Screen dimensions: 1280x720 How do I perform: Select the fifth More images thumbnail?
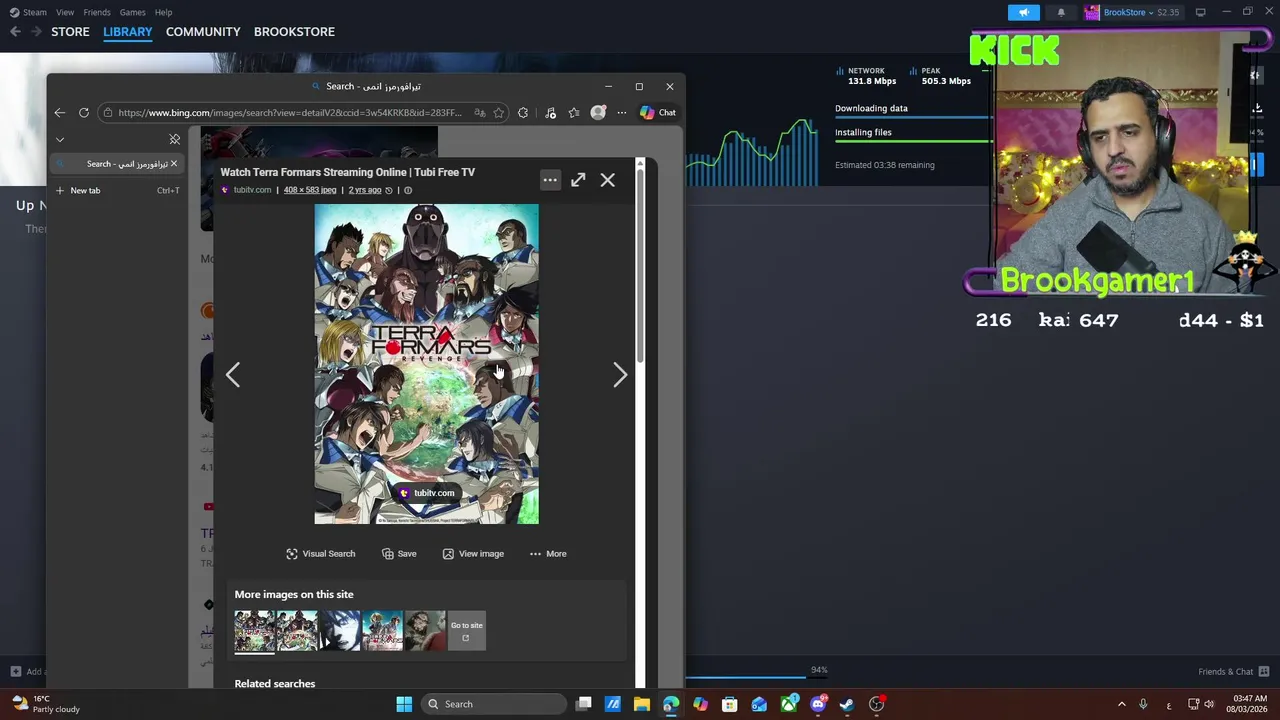(424, 631)
